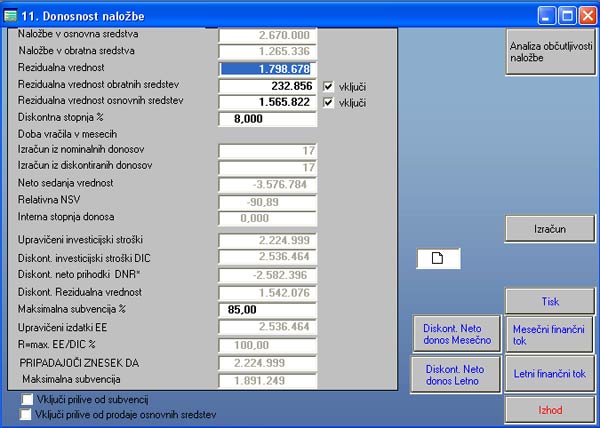
Task: Edit the Maksimalna subvencija % field
Action: 267,309
